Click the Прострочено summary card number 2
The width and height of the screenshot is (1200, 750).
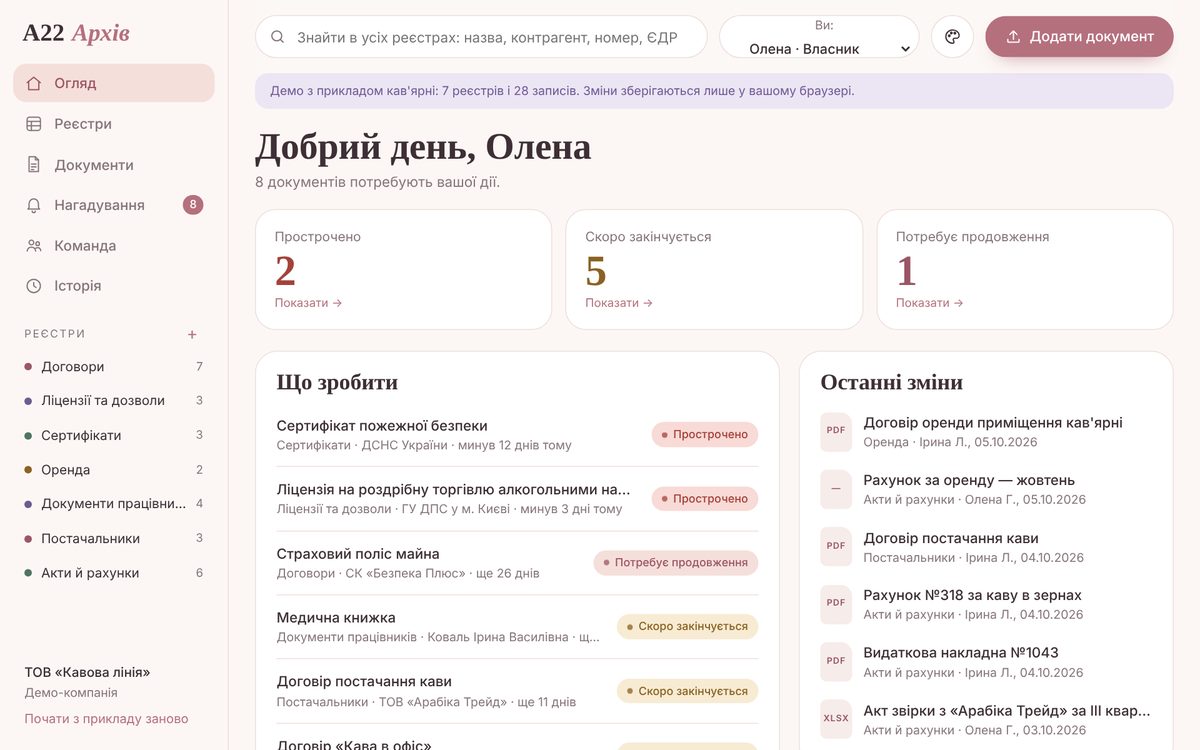(x=285, y=271)
